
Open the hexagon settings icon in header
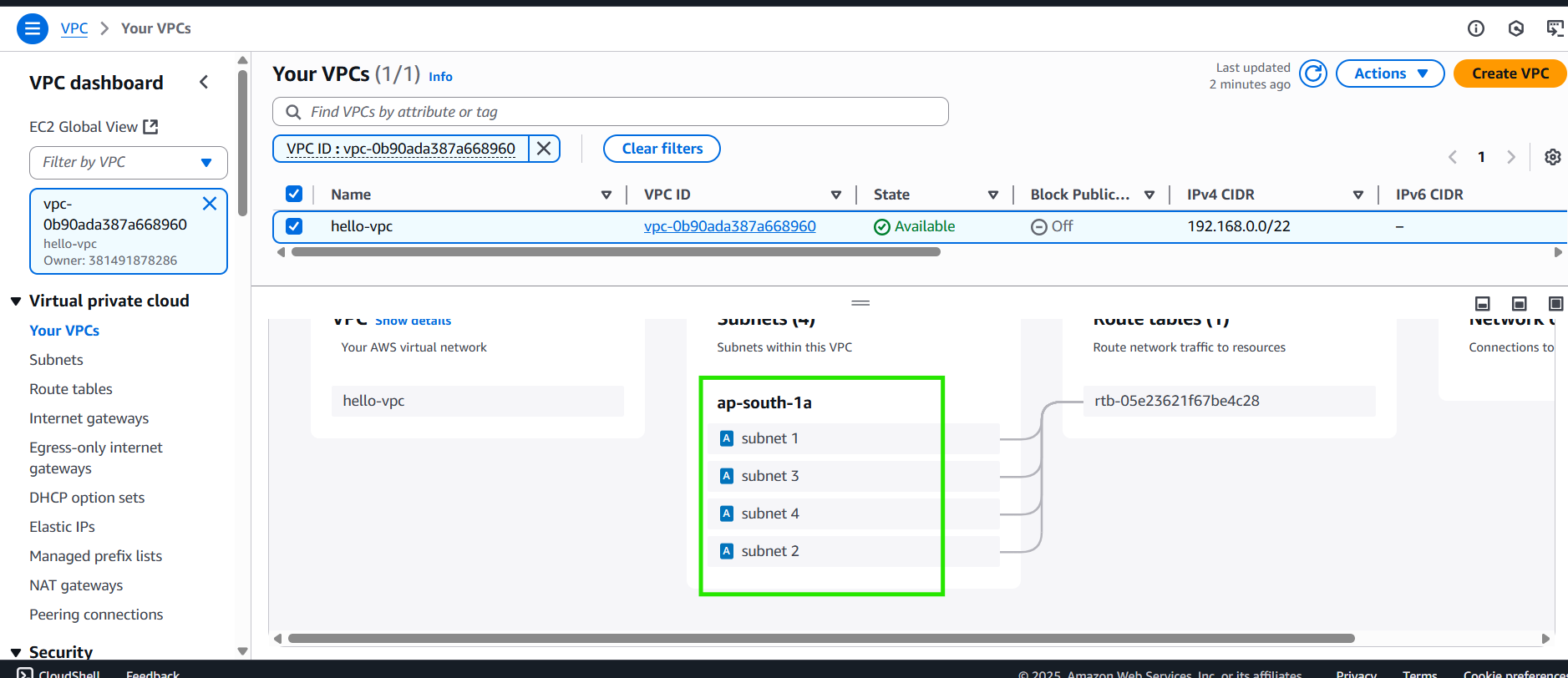pyautogui.click(x=1516, y=28)
